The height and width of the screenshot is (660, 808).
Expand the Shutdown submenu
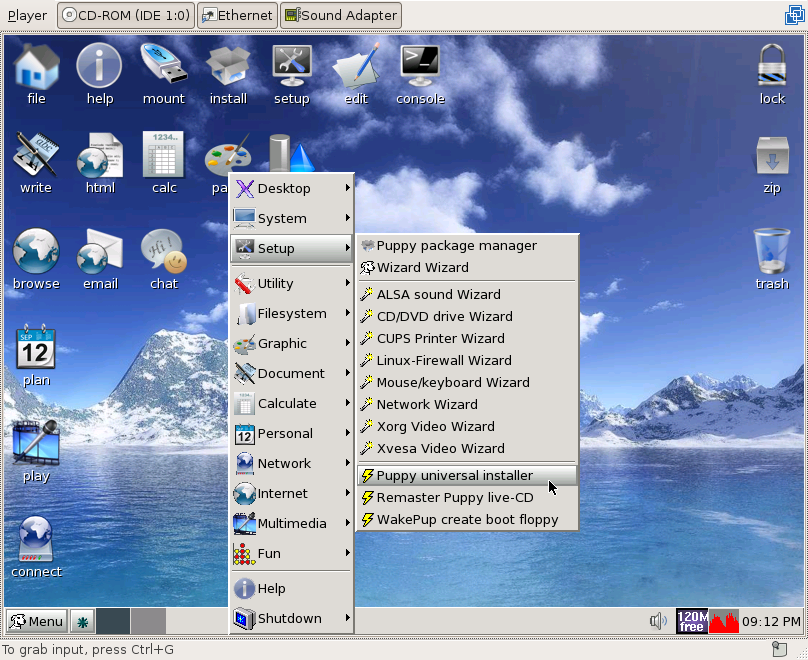click(x=292, y=618)
